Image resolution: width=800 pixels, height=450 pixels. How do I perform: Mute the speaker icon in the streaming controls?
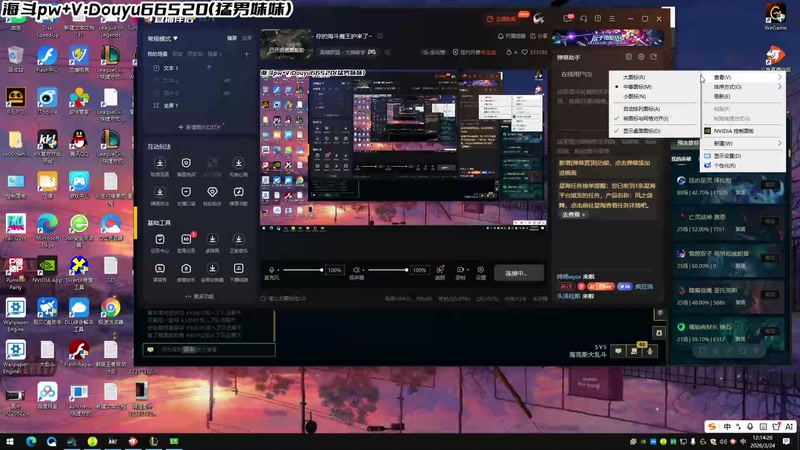point(356,270)
